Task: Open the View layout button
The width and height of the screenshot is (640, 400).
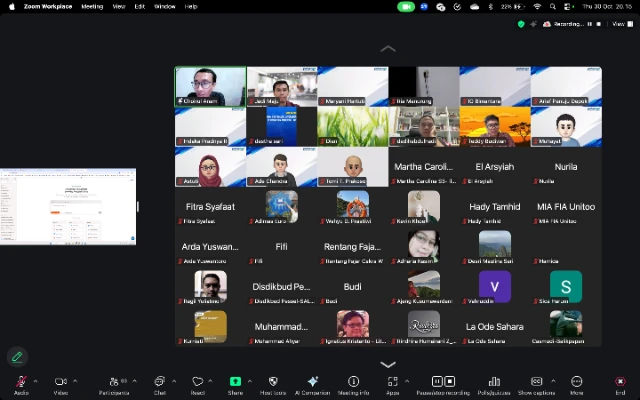Action: (x=623, y=24)
